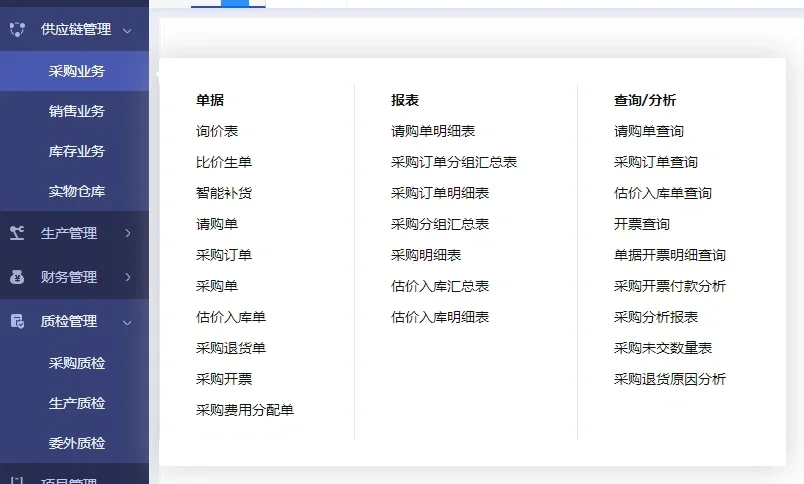Open 销售业务 submenu
The image size is (804, 484).
(x=76, y=111)
